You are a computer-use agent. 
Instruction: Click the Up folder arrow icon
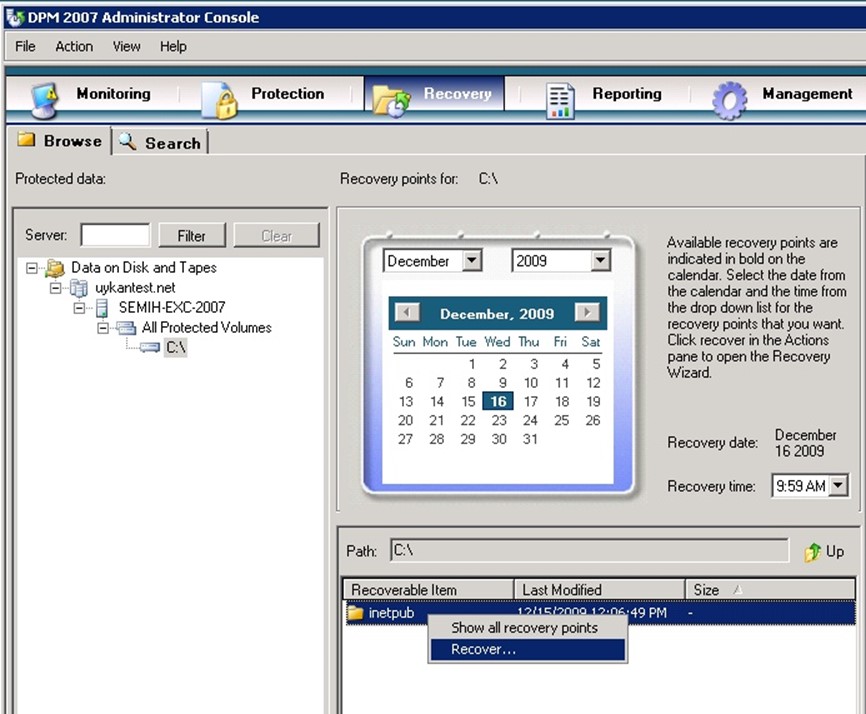pyautogui.click(x=812, y=552)
